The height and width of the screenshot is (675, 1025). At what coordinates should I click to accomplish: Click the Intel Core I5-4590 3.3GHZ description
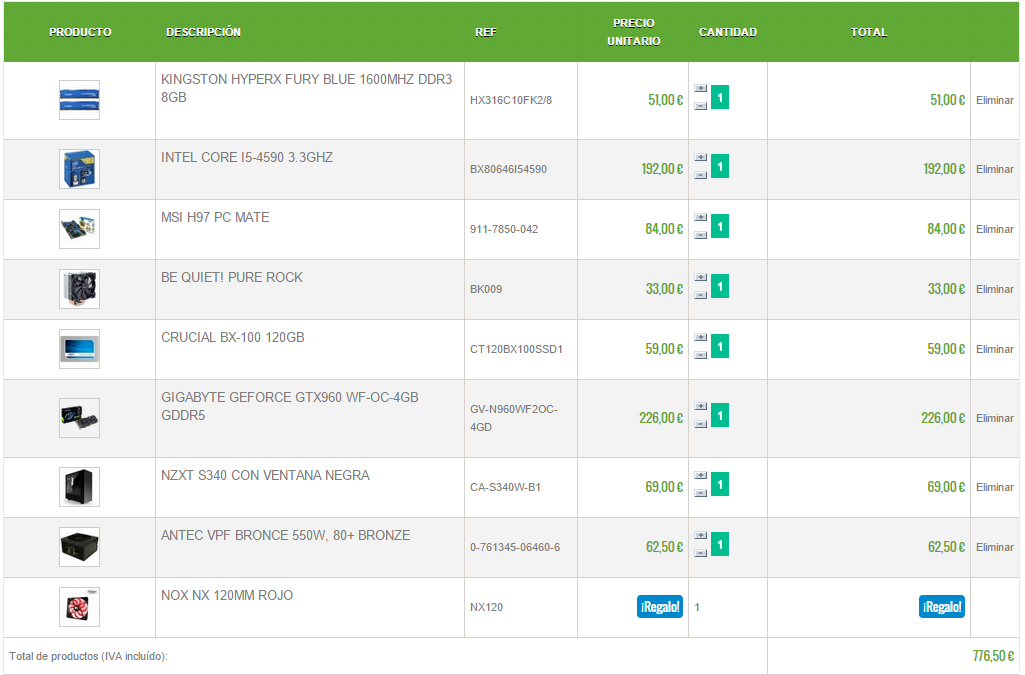(246, 157)
